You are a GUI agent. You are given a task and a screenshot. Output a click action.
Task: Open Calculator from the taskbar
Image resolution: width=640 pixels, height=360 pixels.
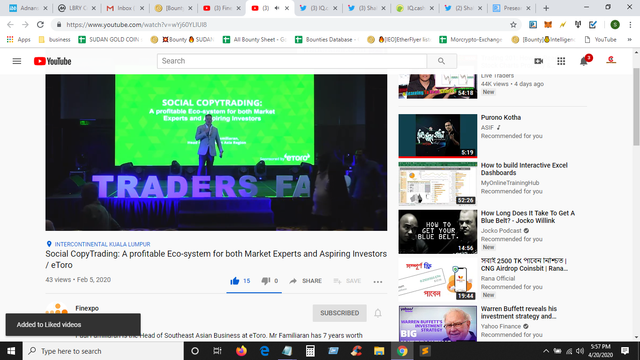(310, 351)
